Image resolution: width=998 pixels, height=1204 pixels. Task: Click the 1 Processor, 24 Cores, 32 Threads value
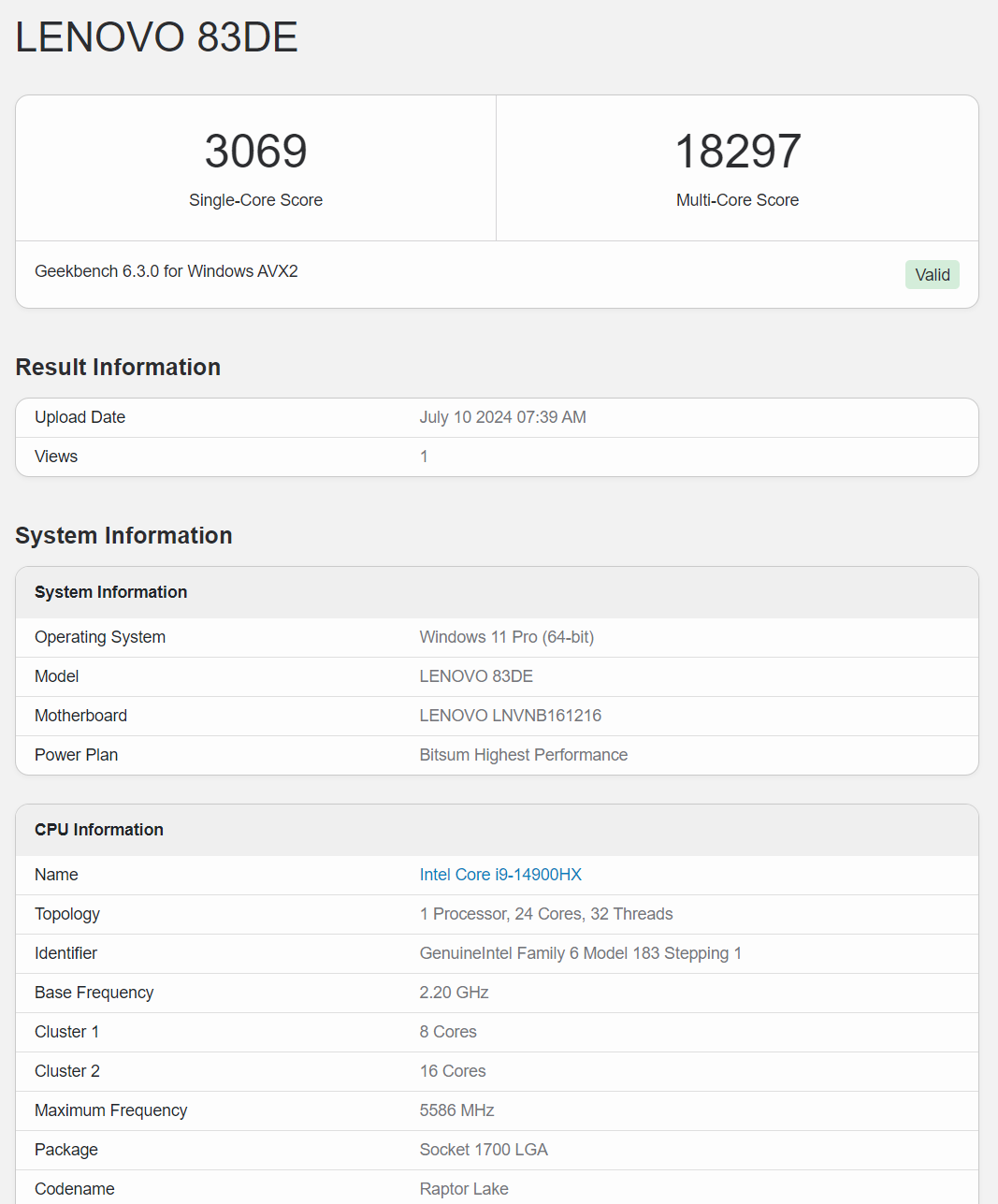(546, 914)
